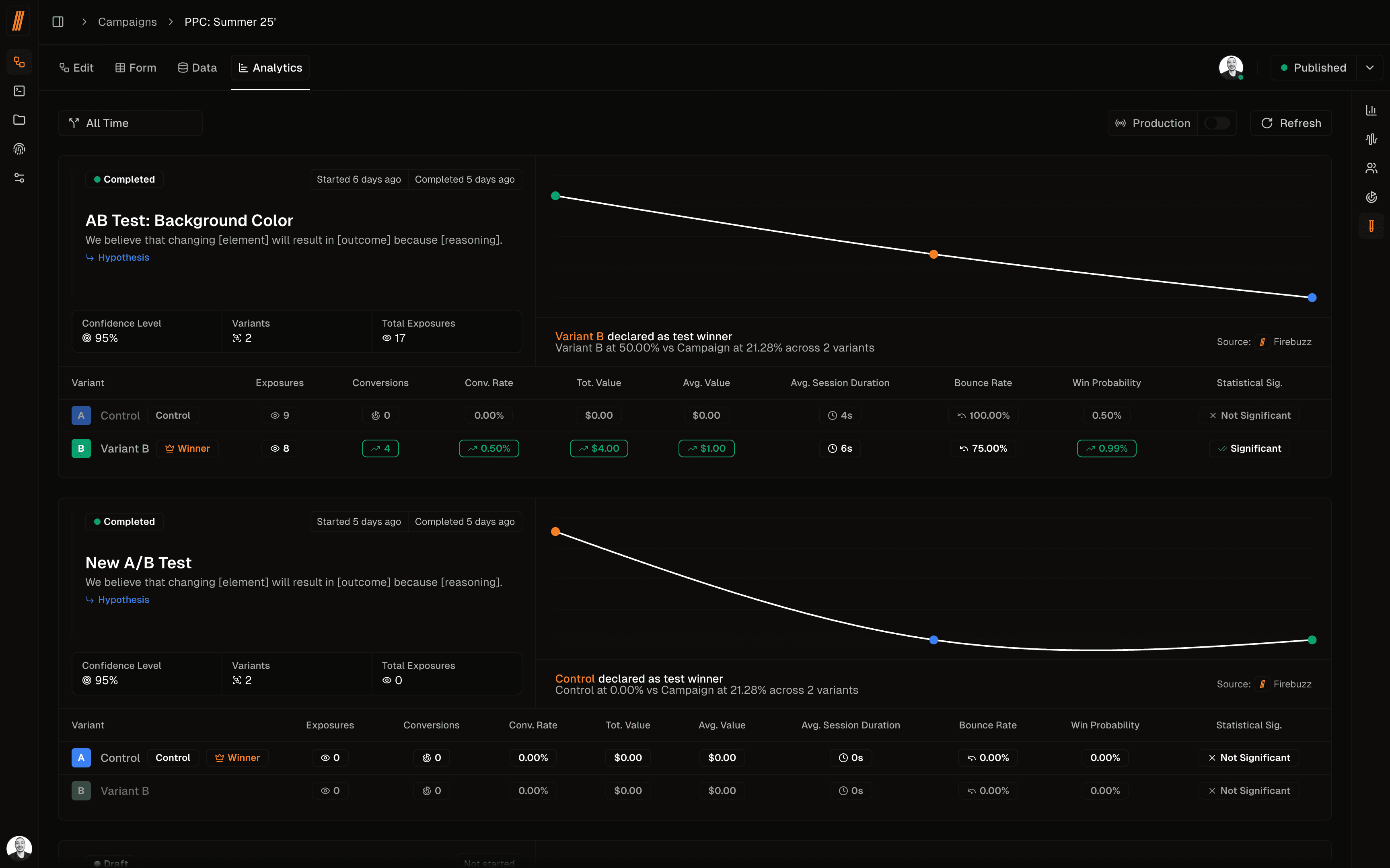Image resolution: width=1390 pixels, height=868 pixels.
Task: Expand the Published status chevron
Action: [x=1369, y=68]
